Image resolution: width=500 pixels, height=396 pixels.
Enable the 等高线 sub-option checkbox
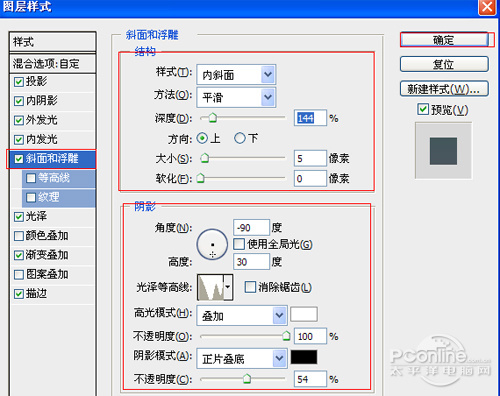click(31, 178)
